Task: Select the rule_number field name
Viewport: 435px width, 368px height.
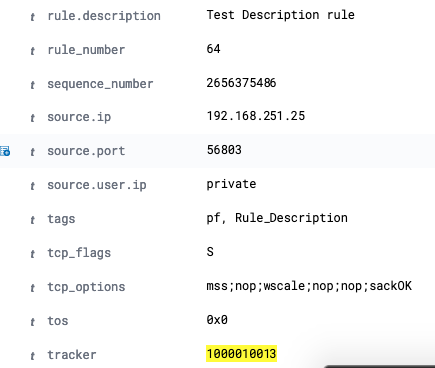Action: [86, 50]
